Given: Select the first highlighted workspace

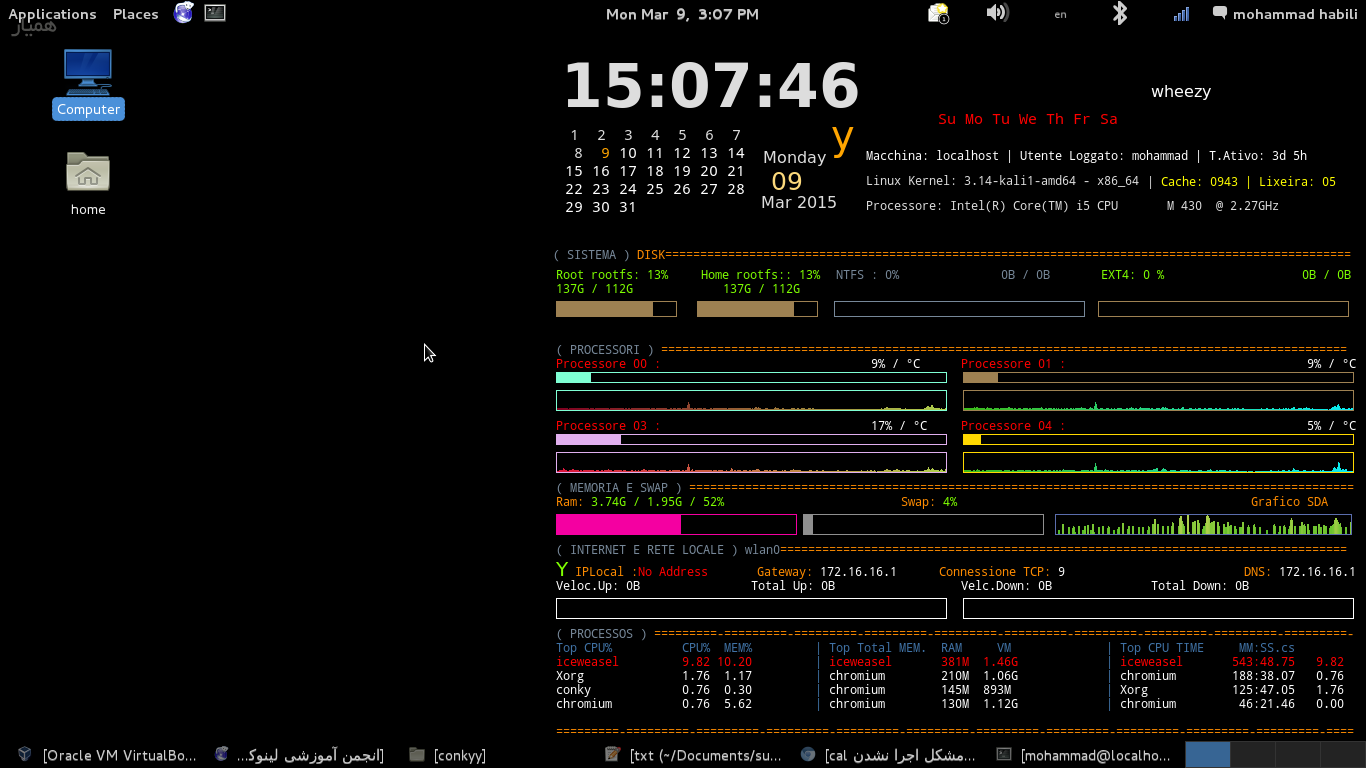Looking at the screenshot, I should pyautogui.click(x=1207, y=754).
